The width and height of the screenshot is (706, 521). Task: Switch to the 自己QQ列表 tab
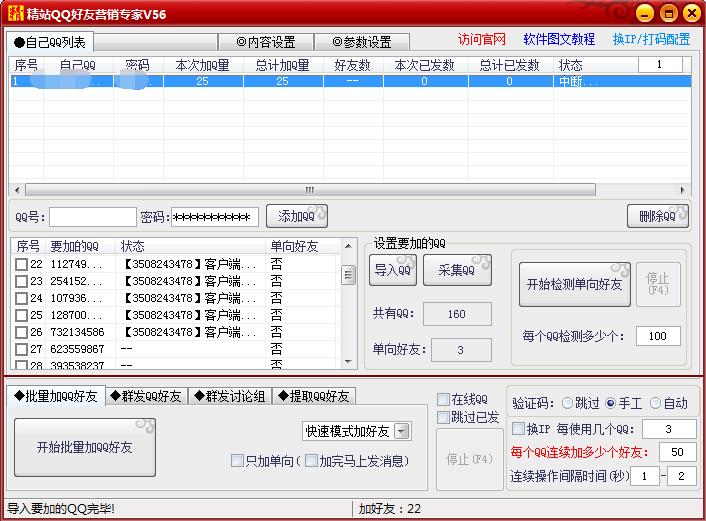(50, 42)
